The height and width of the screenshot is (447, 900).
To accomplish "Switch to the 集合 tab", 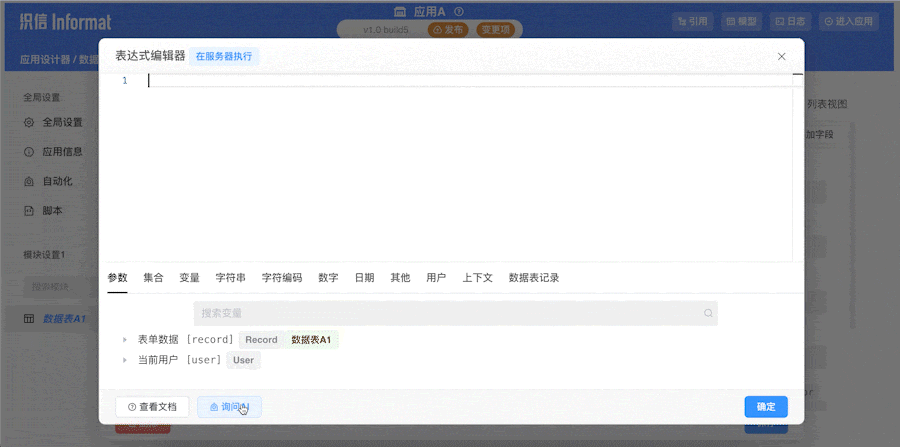I will tap(153, 278).
